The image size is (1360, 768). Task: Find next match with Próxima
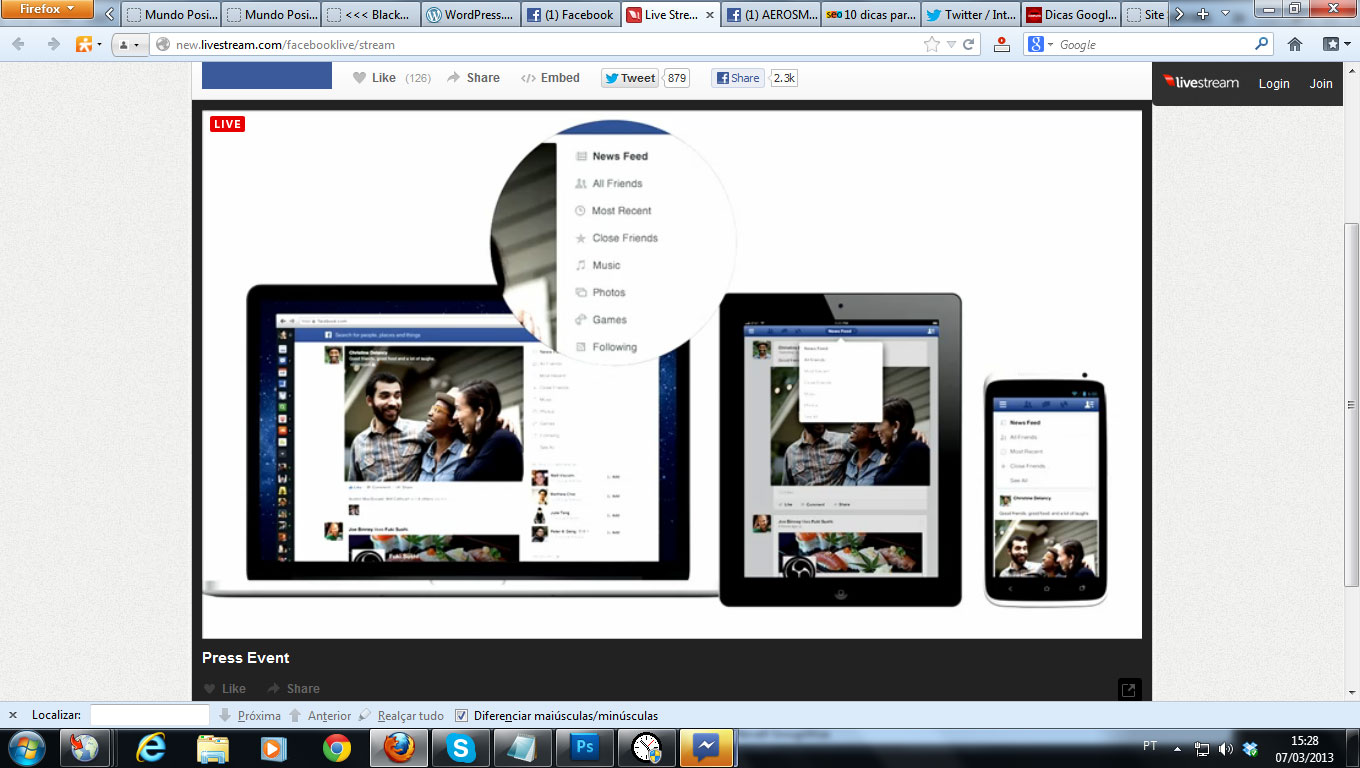tap(250, 715)
